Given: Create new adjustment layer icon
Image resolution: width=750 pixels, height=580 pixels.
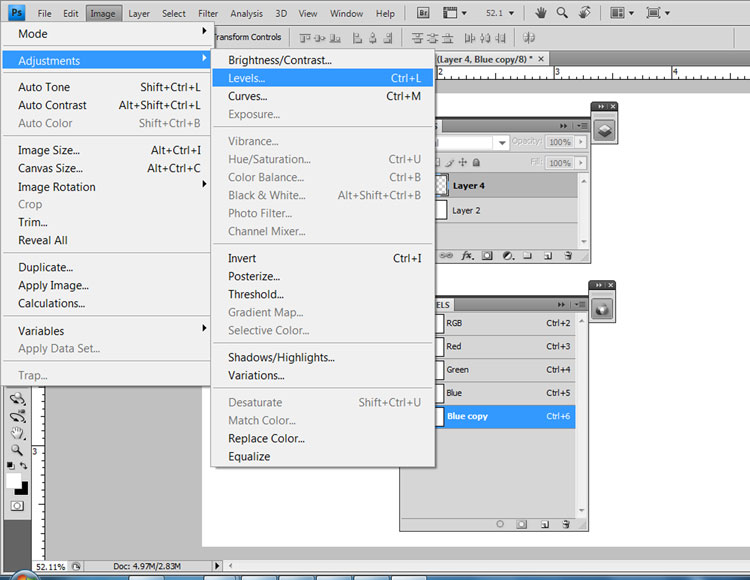Looking at the screenshot, I should pos(508,256).
